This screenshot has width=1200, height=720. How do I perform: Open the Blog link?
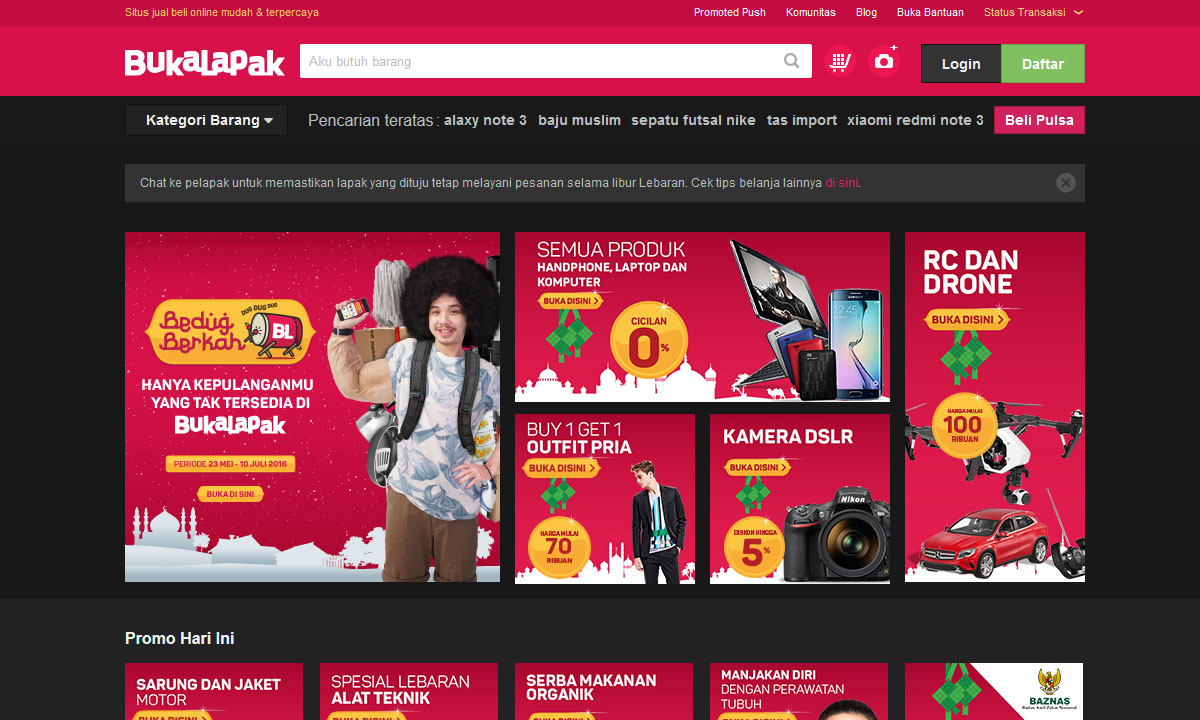point(866,12)
